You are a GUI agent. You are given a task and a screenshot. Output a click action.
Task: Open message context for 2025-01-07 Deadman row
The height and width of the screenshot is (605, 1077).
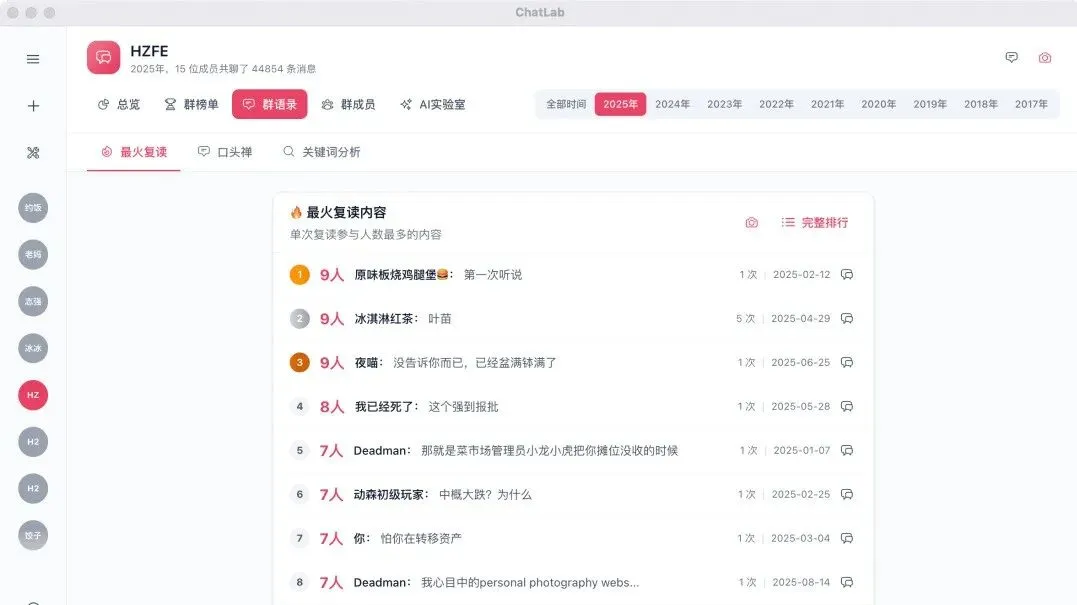pyautogui.click(x=847, y=450)
